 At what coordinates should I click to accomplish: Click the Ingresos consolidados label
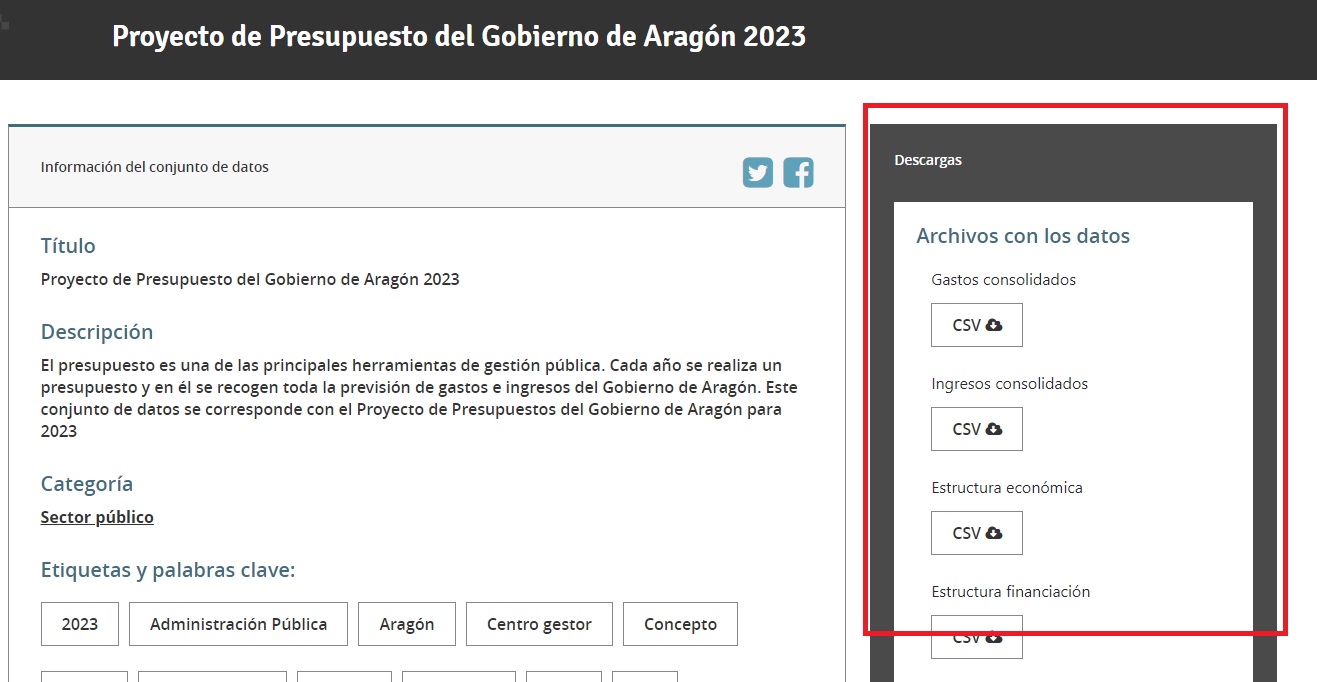point(1009,384)
